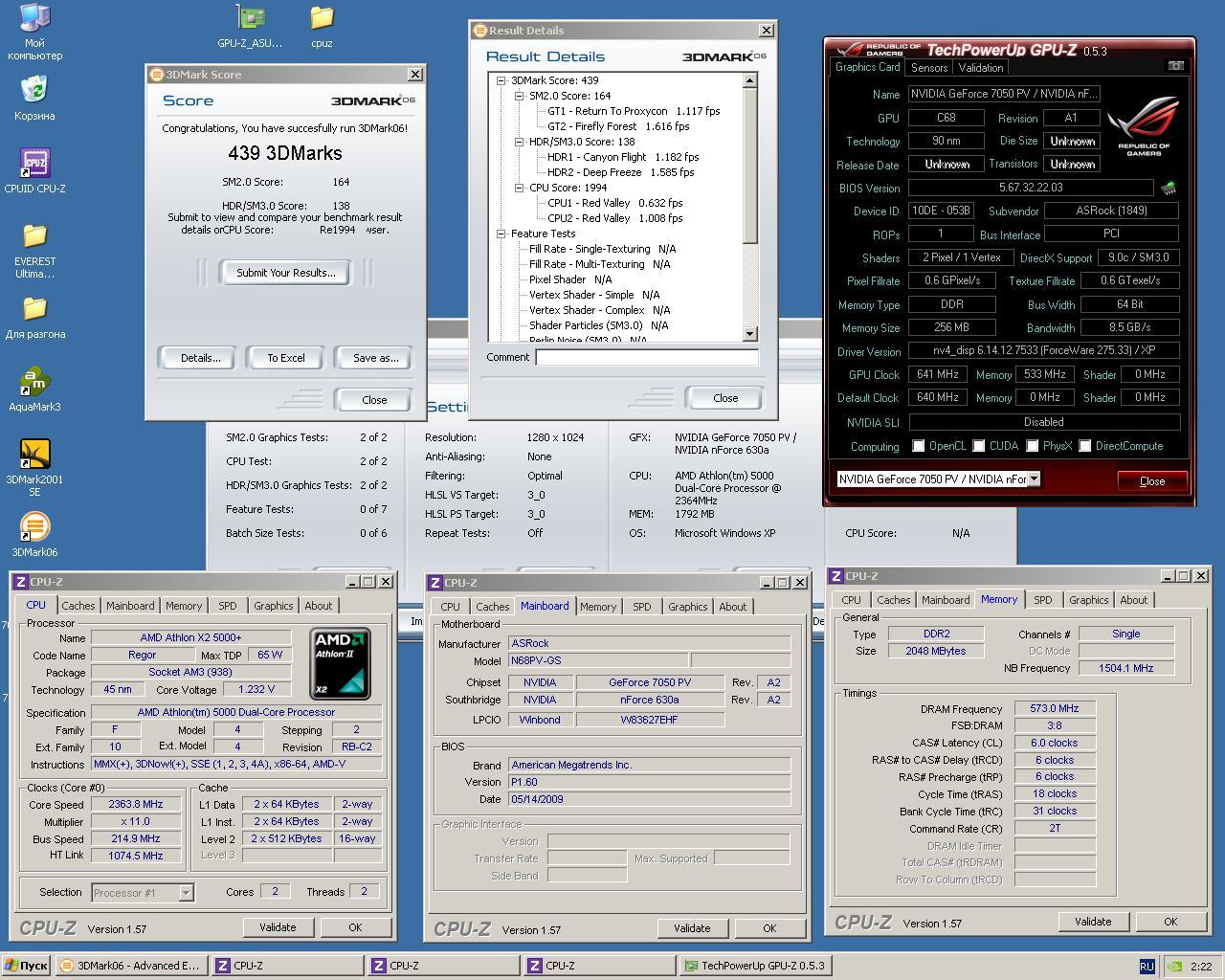Collapse the CPU Score 1994 tree node

pyautogui.click(x=519, y=188)
